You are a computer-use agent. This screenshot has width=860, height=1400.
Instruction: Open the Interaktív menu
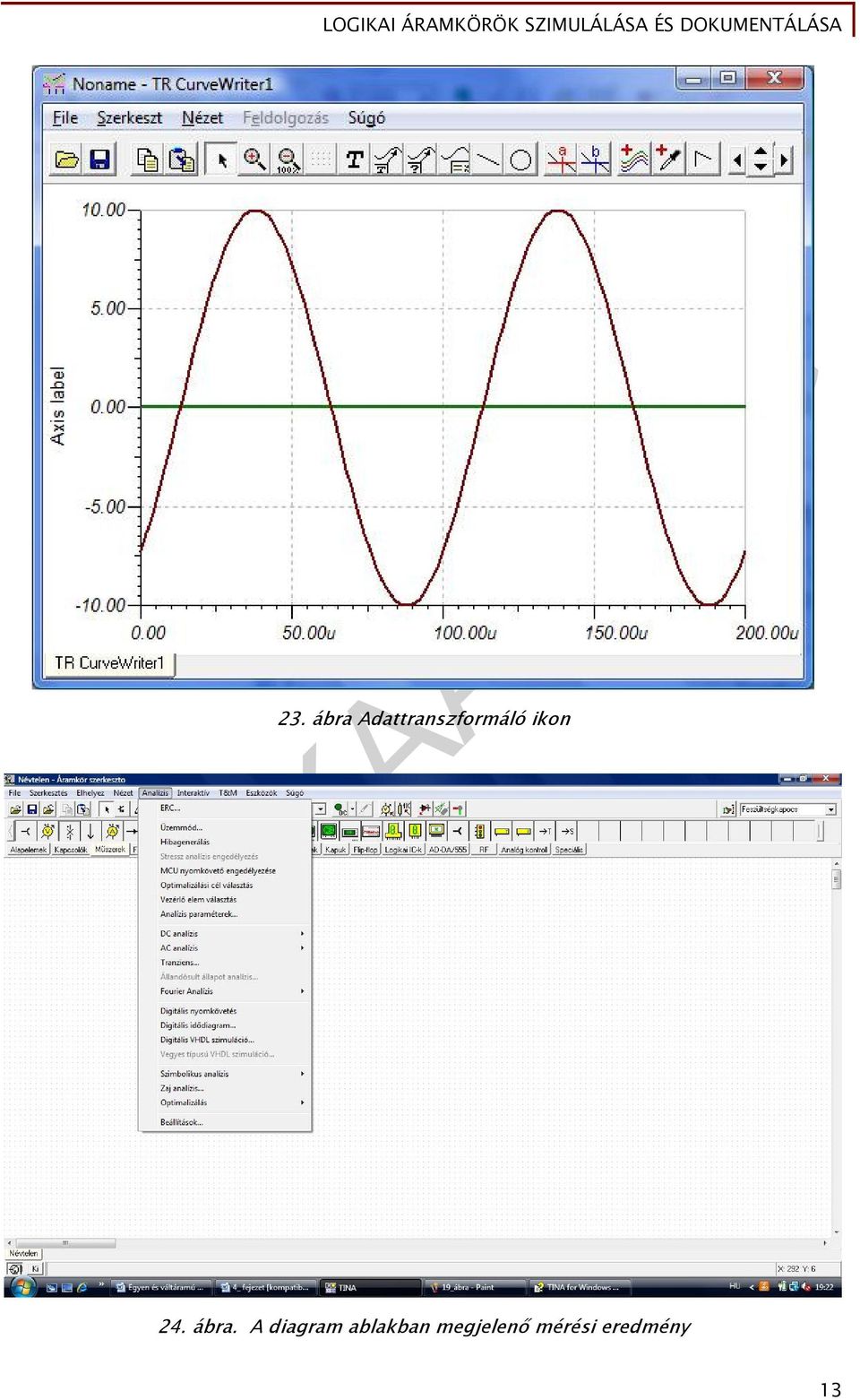[x=193, y=793]
